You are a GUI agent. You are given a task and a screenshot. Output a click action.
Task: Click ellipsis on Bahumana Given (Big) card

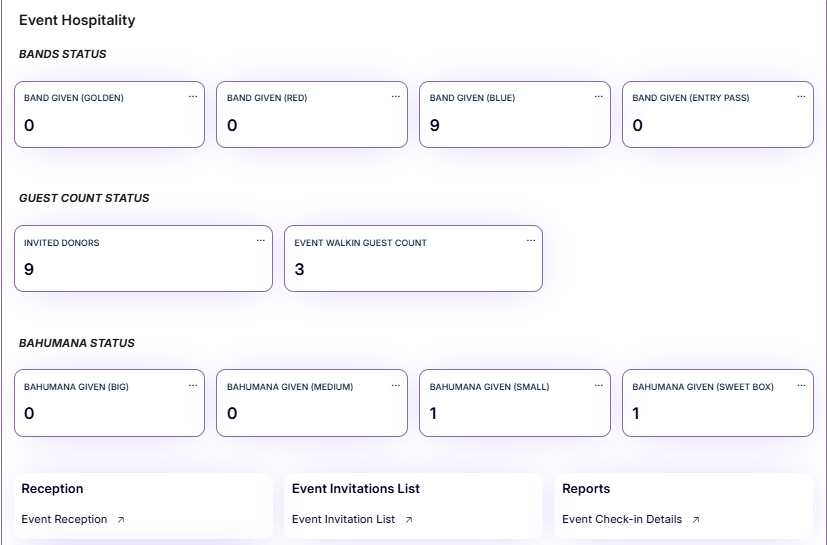click(192, 386)
